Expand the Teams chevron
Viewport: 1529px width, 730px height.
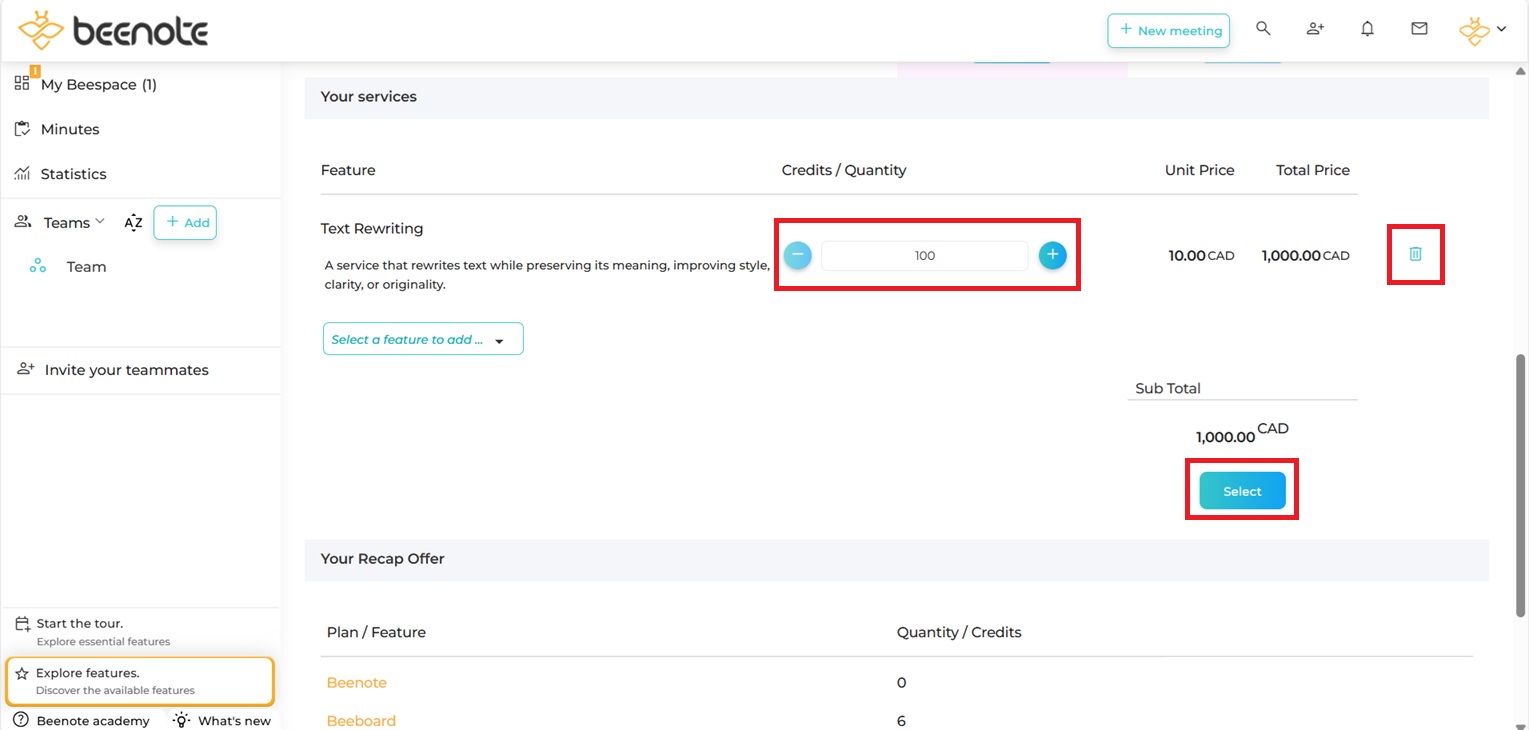click(x=100, y=222)
